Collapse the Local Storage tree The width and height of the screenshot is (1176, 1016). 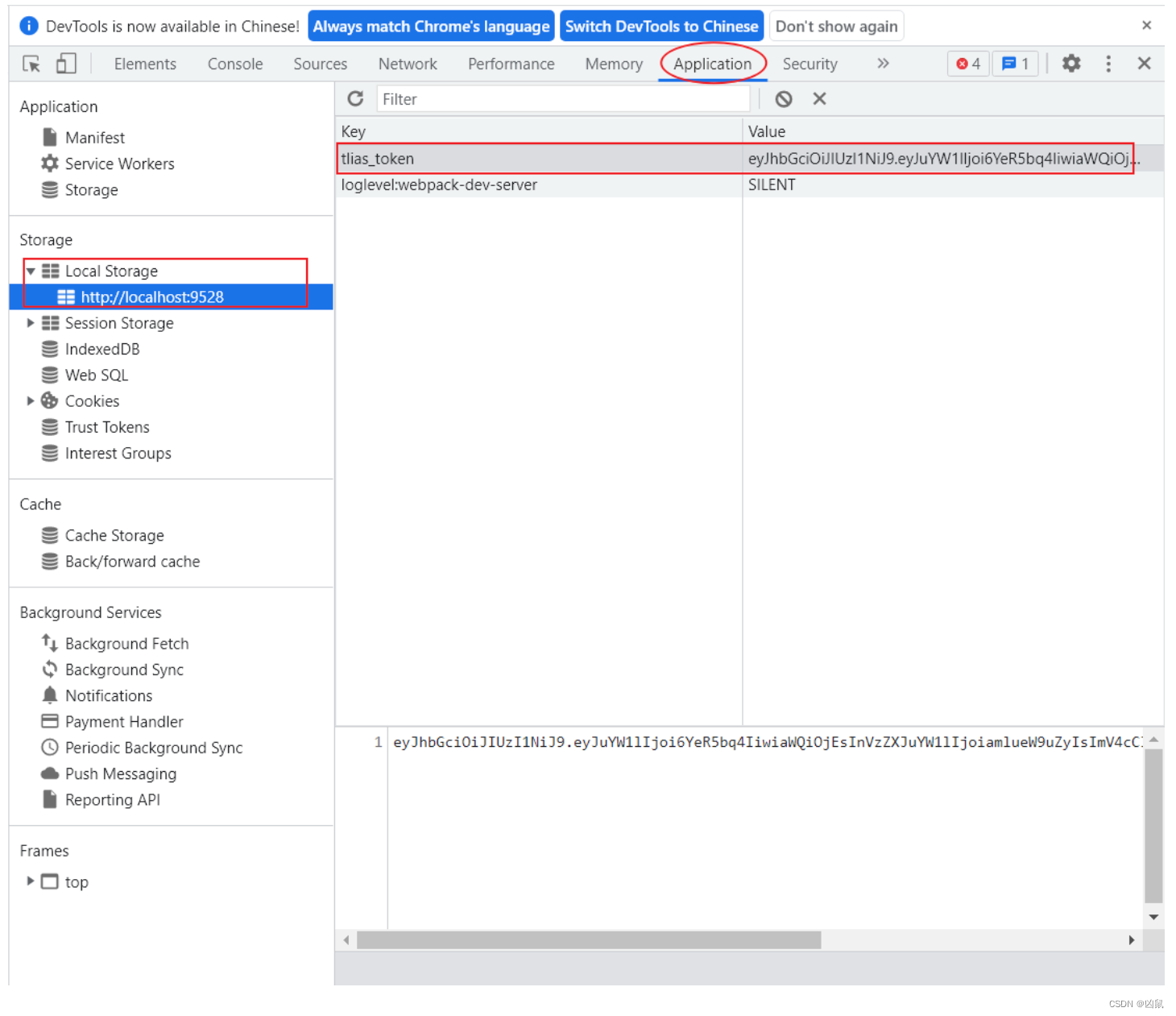coord(30,271)
